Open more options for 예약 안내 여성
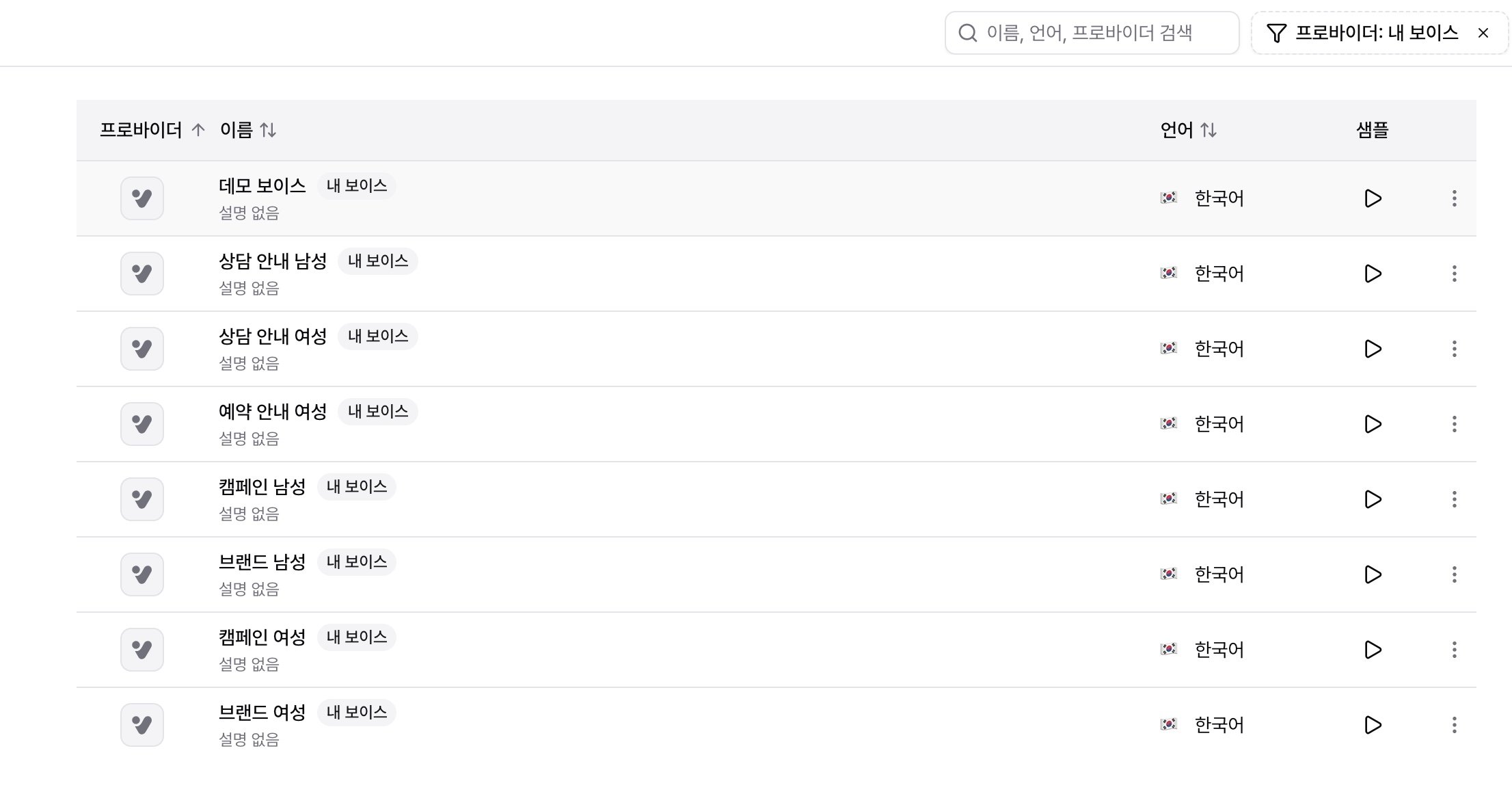1512x807 pixels. pyautogui.click(x=1455, y=424)
